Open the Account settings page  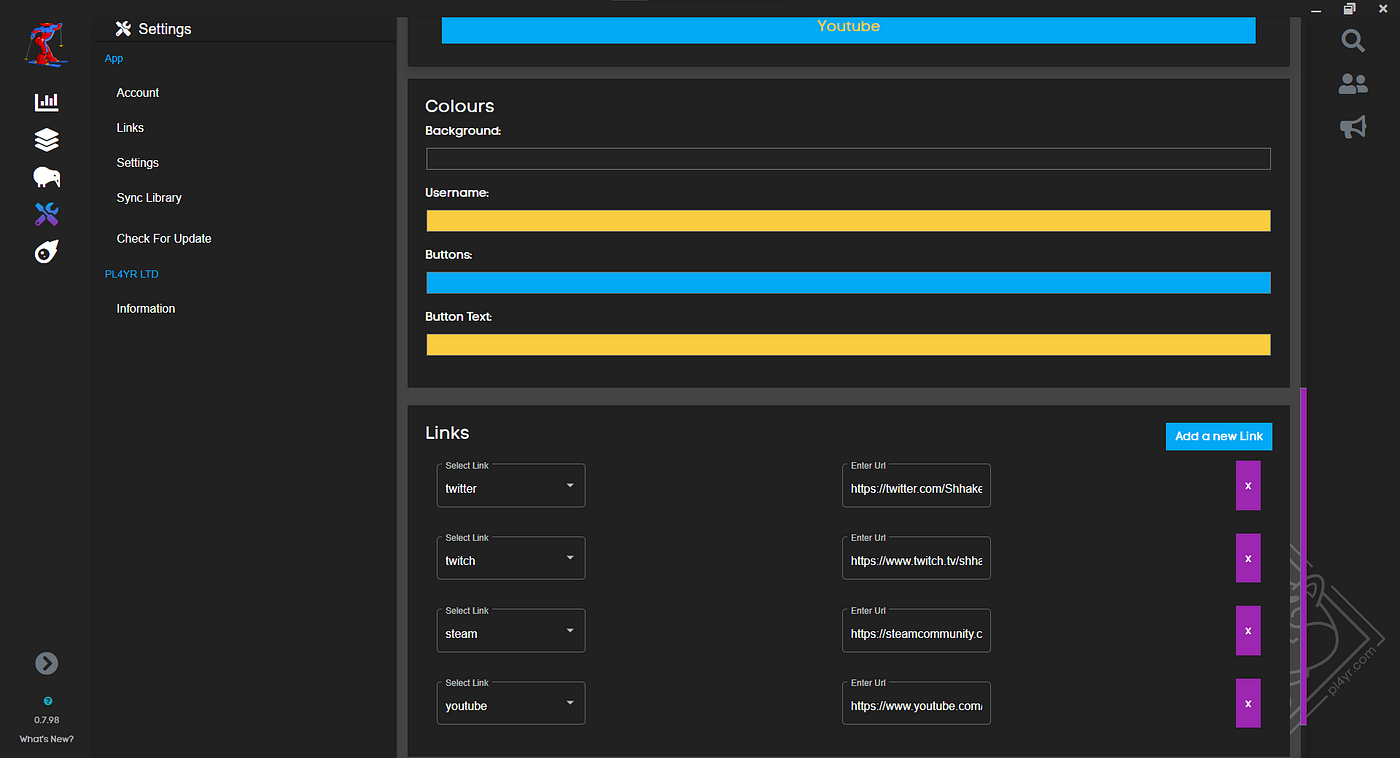pos(138,93)
